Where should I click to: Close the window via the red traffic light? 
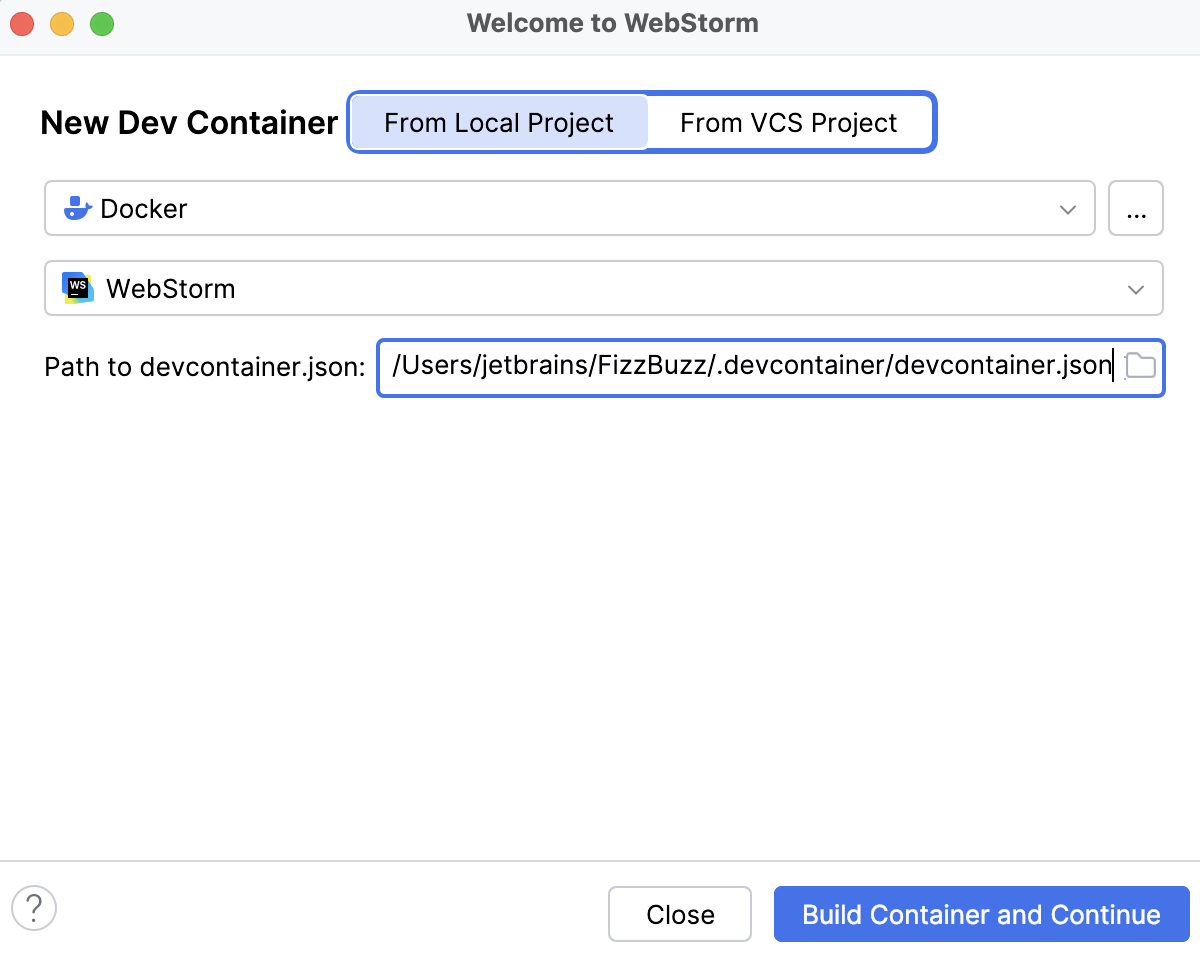(21, 23)
